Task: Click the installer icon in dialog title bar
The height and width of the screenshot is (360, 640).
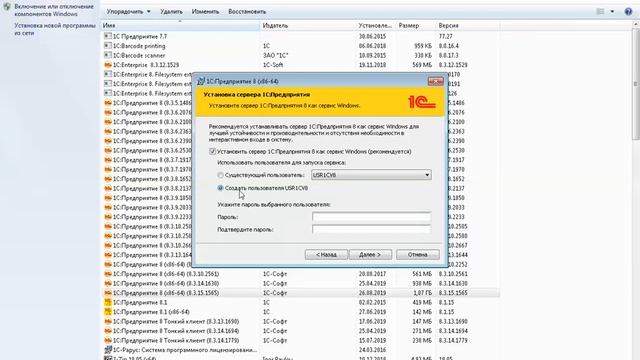Action: pos(200,81)
